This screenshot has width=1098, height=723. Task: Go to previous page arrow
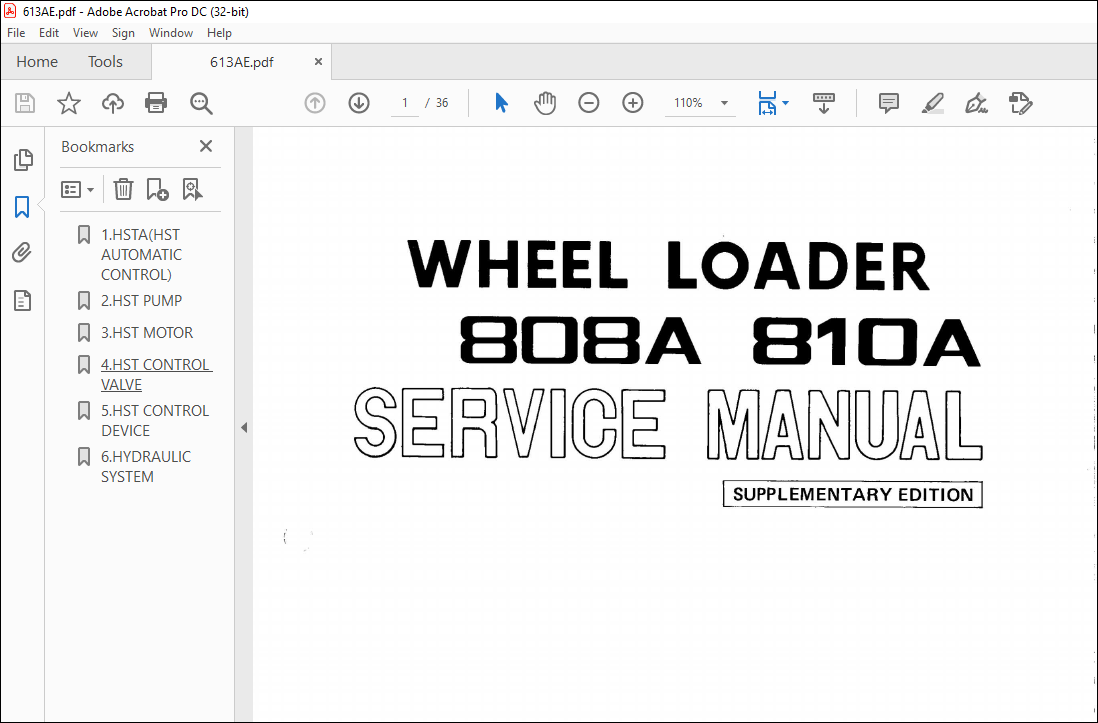point(315,103)
